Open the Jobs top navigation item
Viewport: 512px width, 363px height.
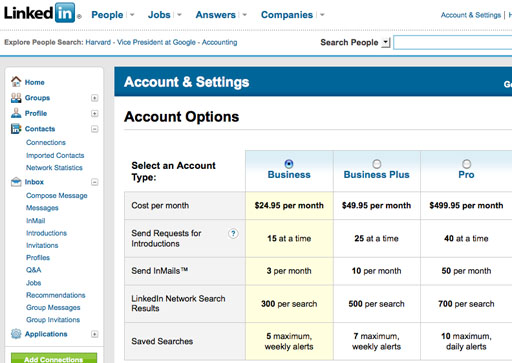point(159,15)
